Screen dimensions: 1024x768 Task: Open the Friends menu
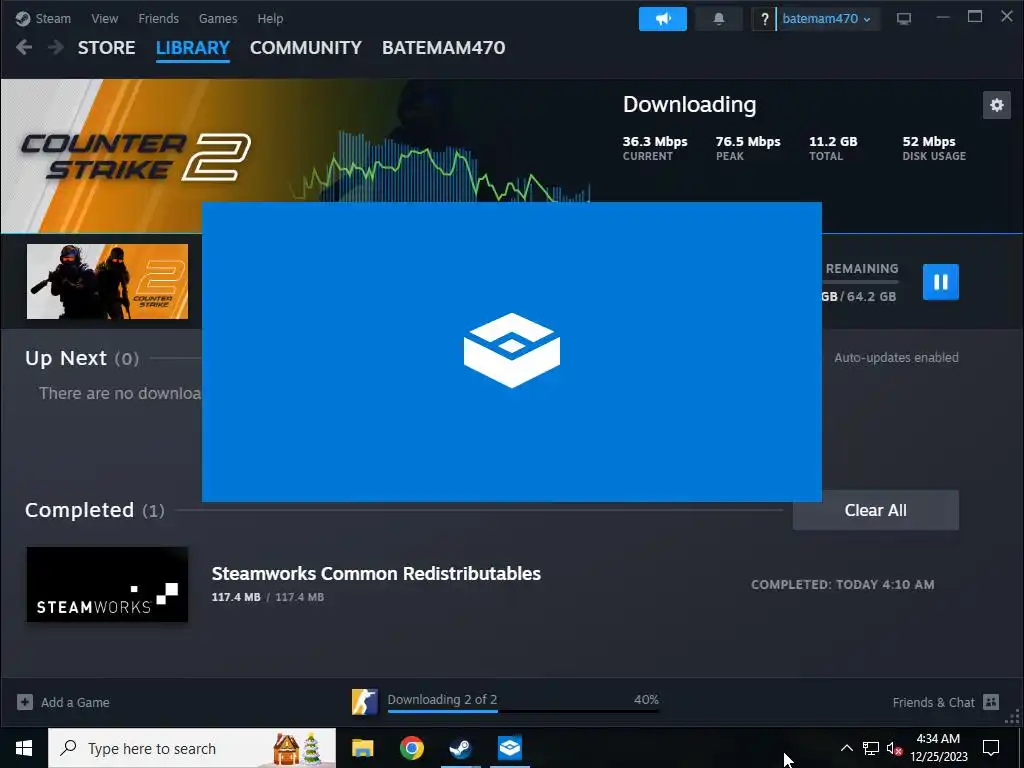pyautogui.click(x=159, y=18)
